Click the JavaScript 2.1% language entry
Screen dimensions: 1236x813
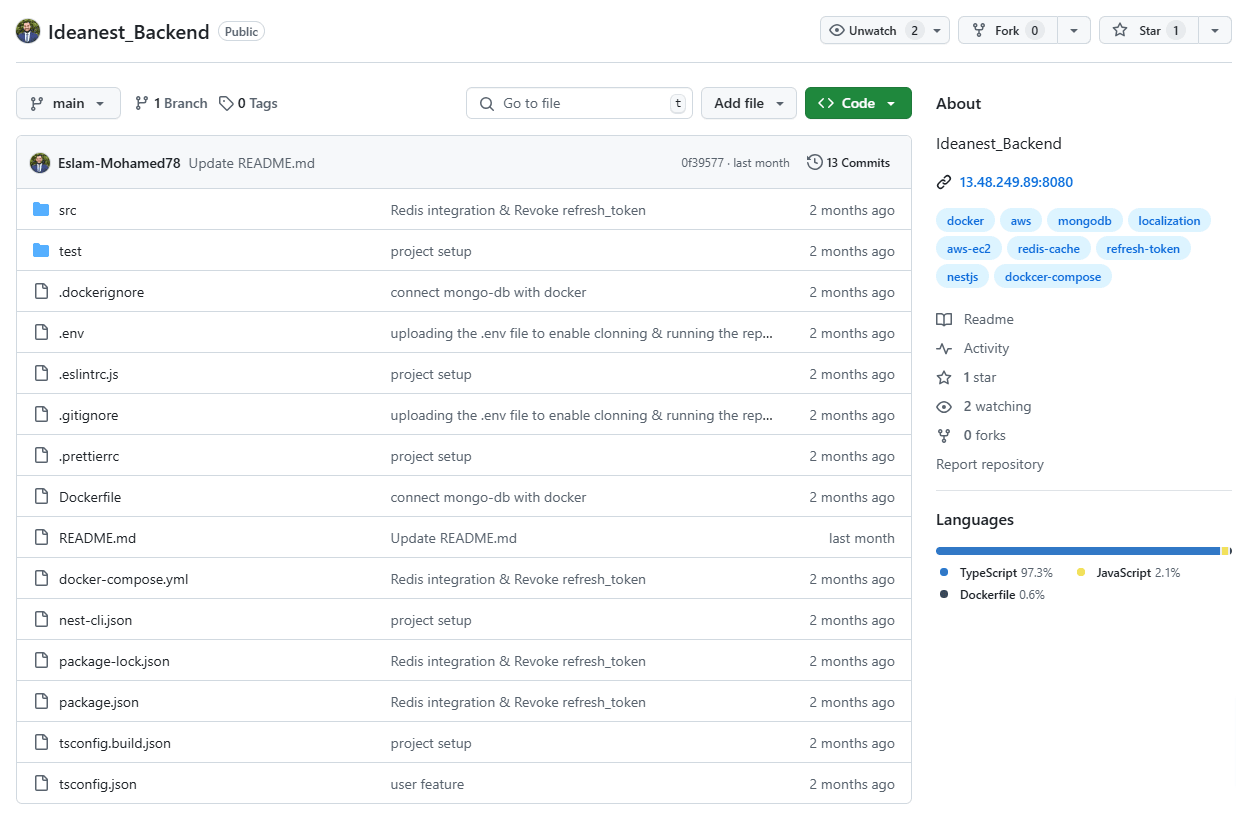coord(1128,573)
